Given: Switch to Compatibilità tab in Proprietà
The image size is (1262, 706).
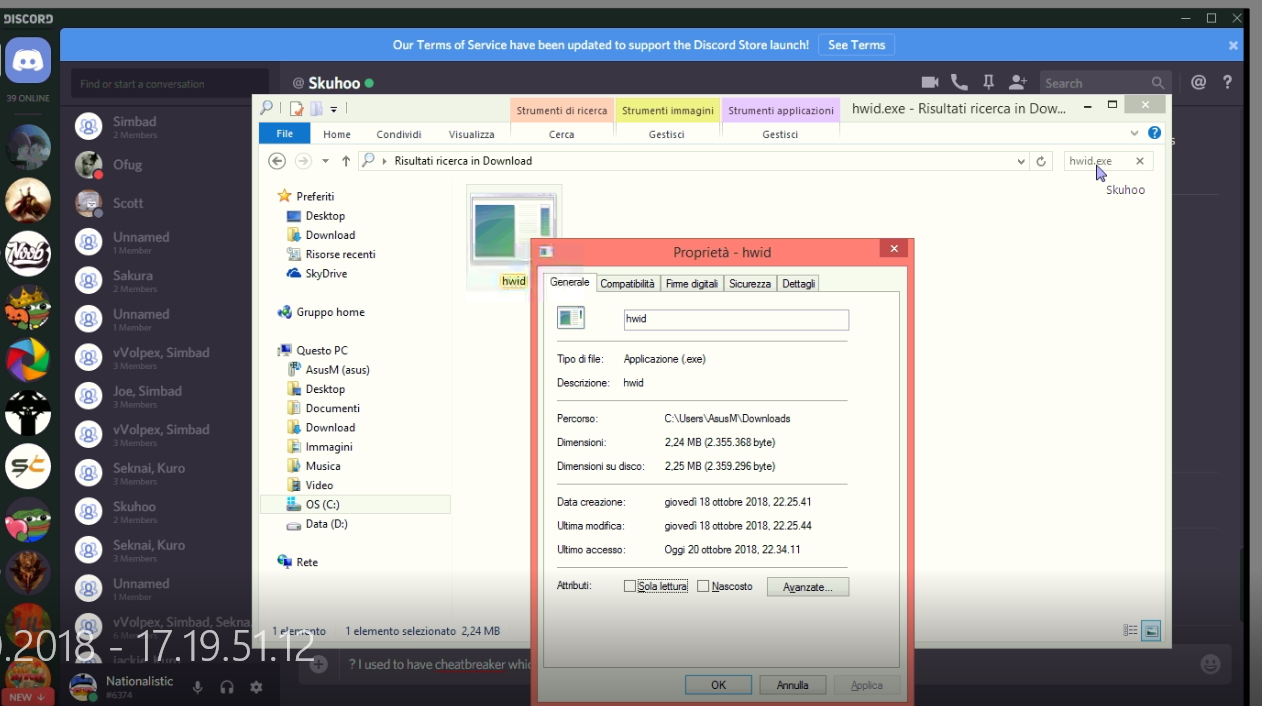Looking at the screenshot, I should pos(627,284).
